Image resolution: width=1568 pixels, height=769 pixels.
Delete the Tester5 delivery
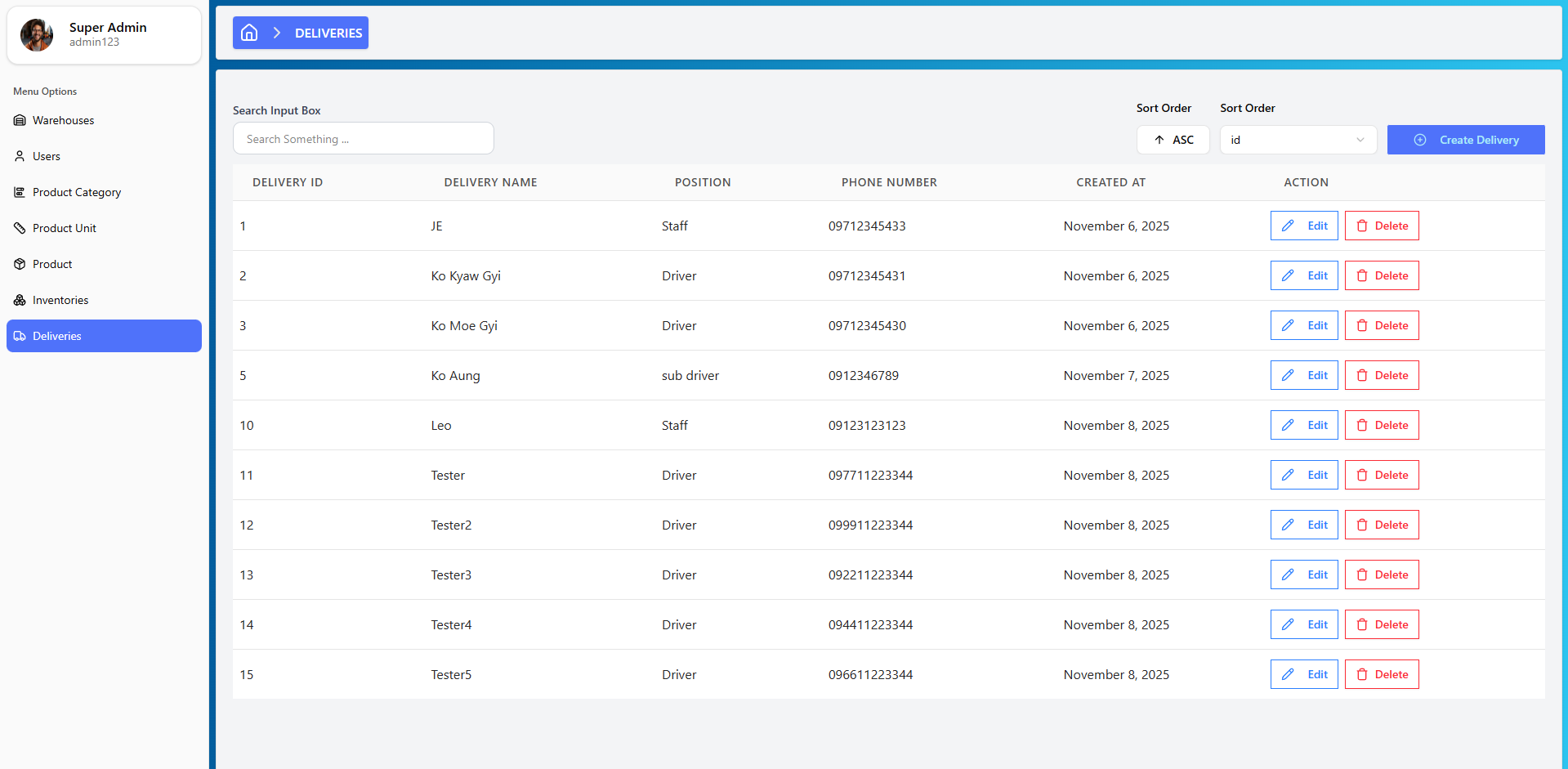(1382, 674)
